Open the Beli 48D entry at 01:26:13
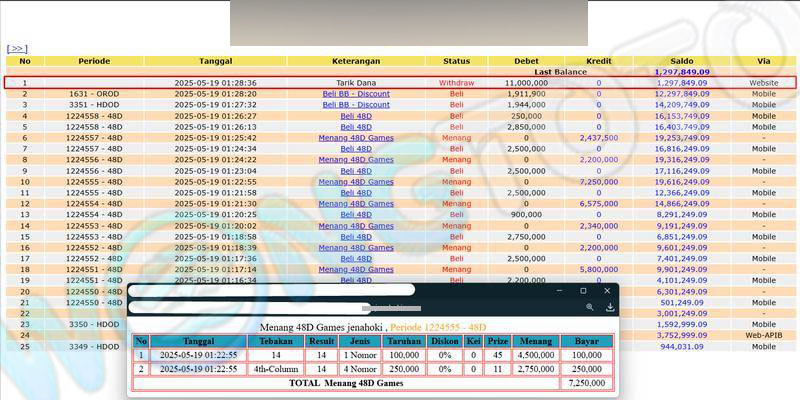 (356, 127)
